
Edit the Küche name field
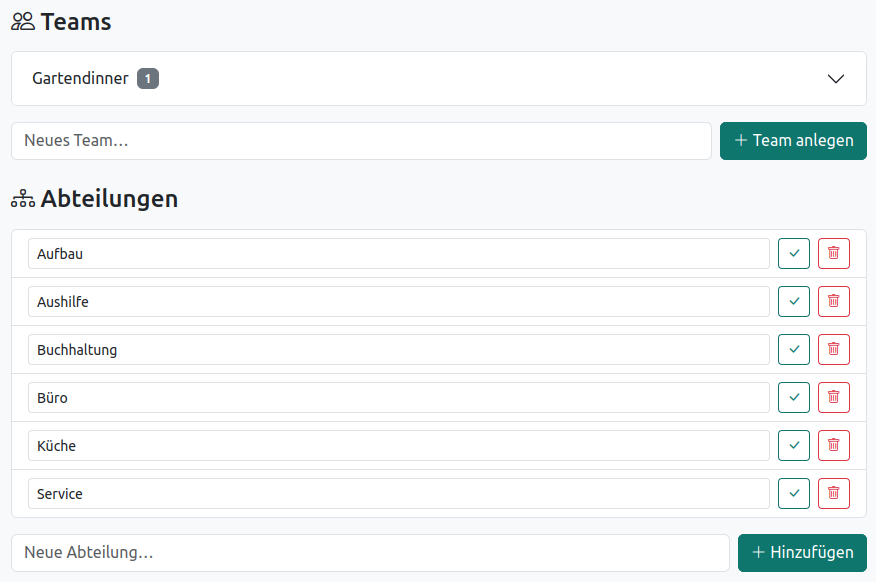click(399, 446)
